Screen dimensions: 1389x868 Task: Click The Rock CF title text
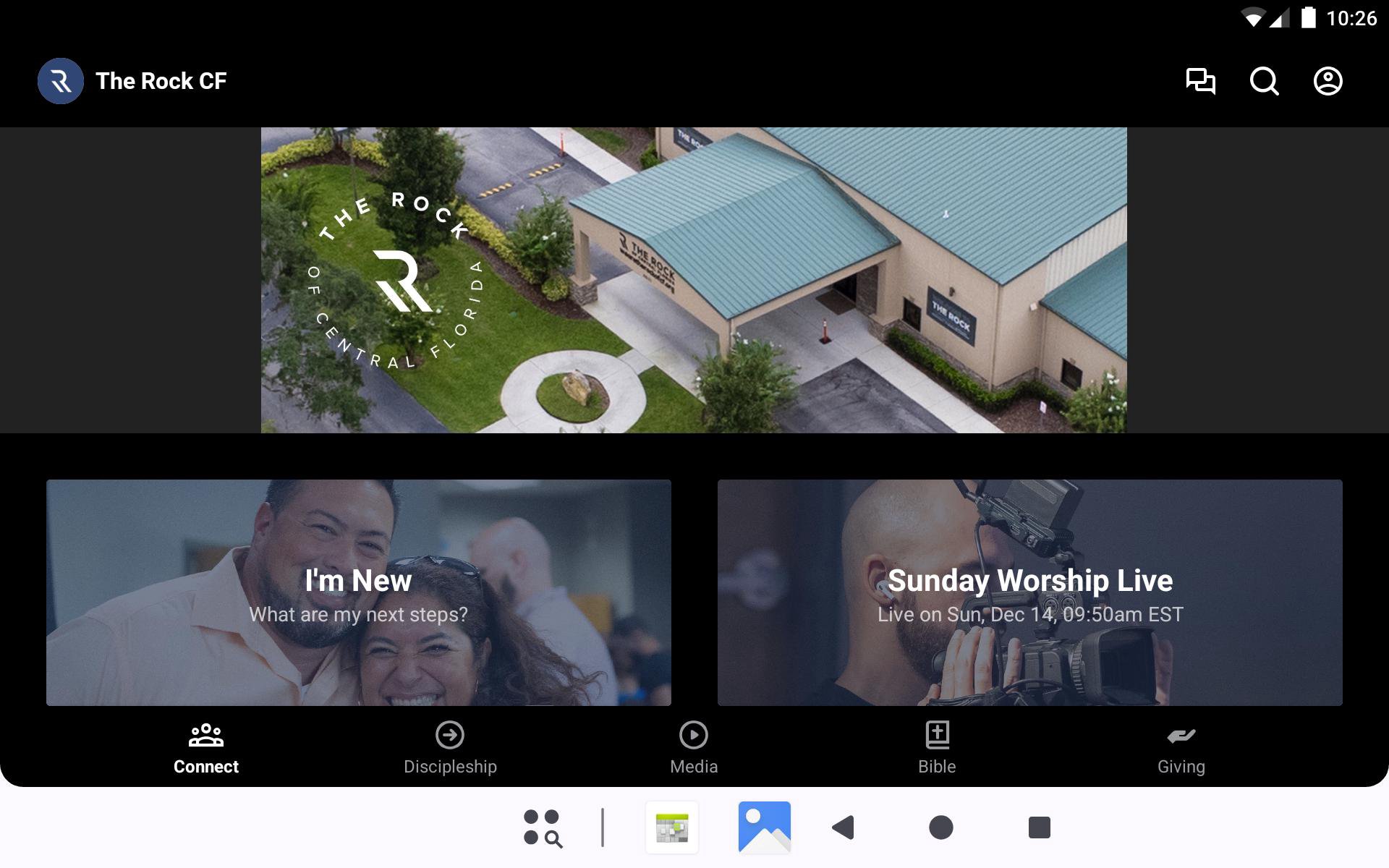[161, 81]
